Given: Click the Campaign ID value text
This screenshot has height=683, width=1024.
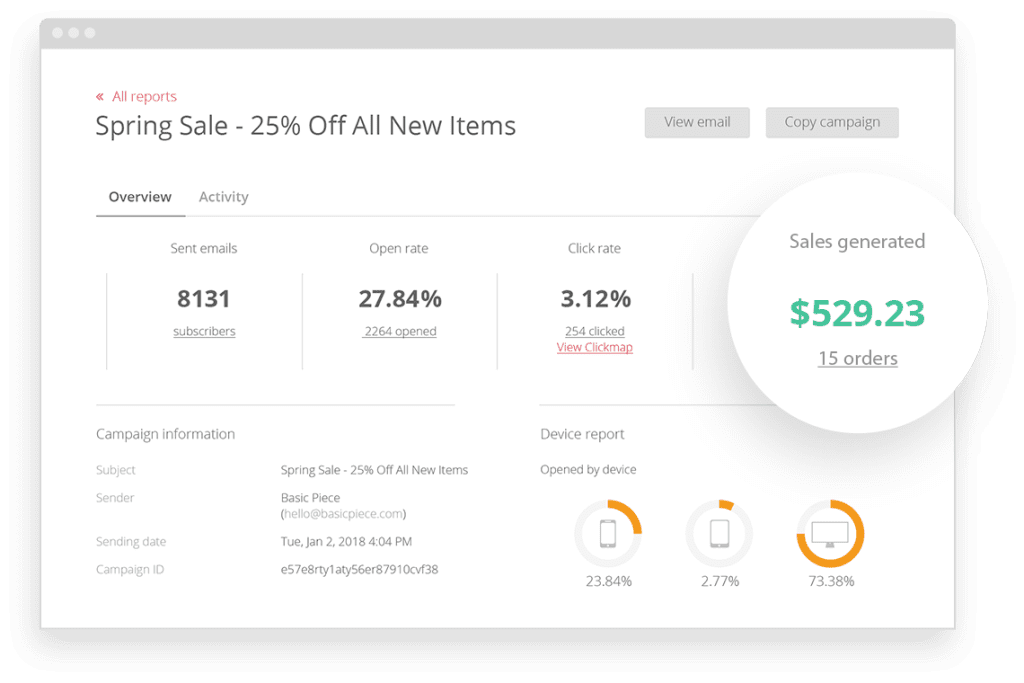Looking at the screenshot, I should 359,570.
